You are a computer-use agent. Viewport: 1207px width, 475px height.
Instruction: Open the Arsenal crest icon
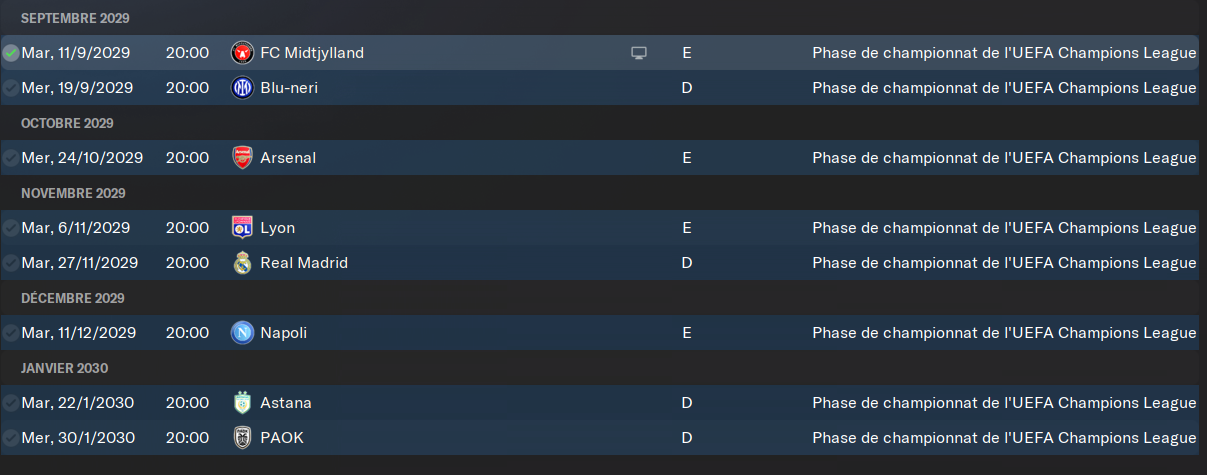click(x=241, y=158)
